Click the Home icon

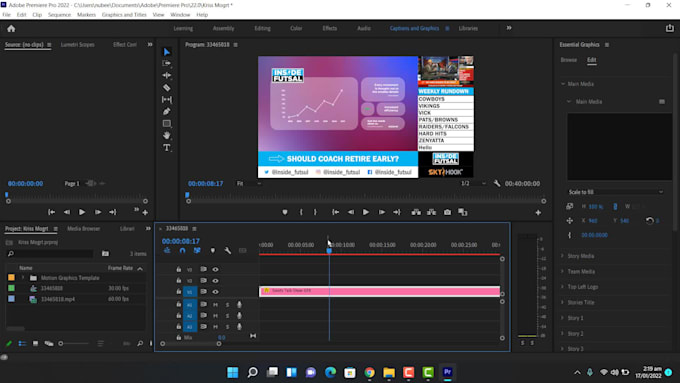pyautogui.click(x=11, y=29)
